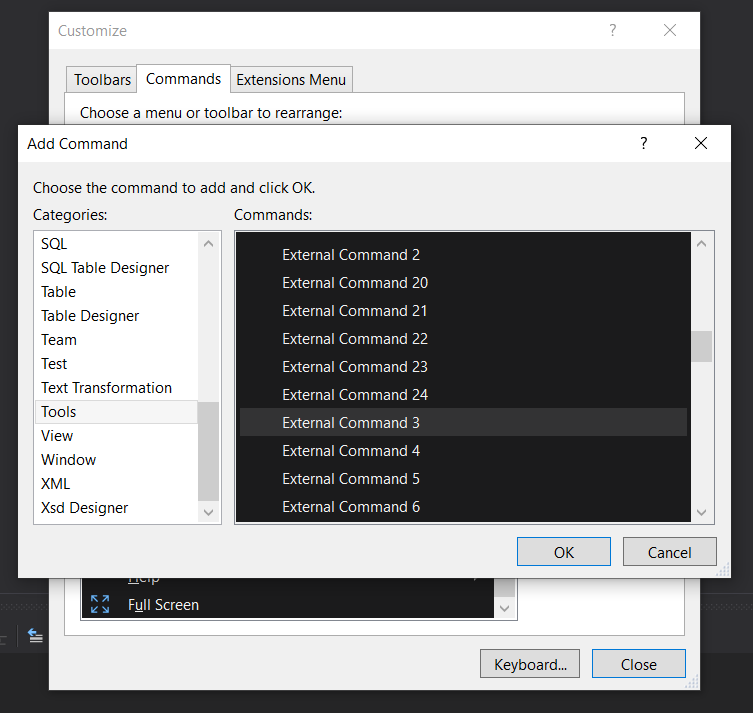Choose External Command 5

(463, 479)
